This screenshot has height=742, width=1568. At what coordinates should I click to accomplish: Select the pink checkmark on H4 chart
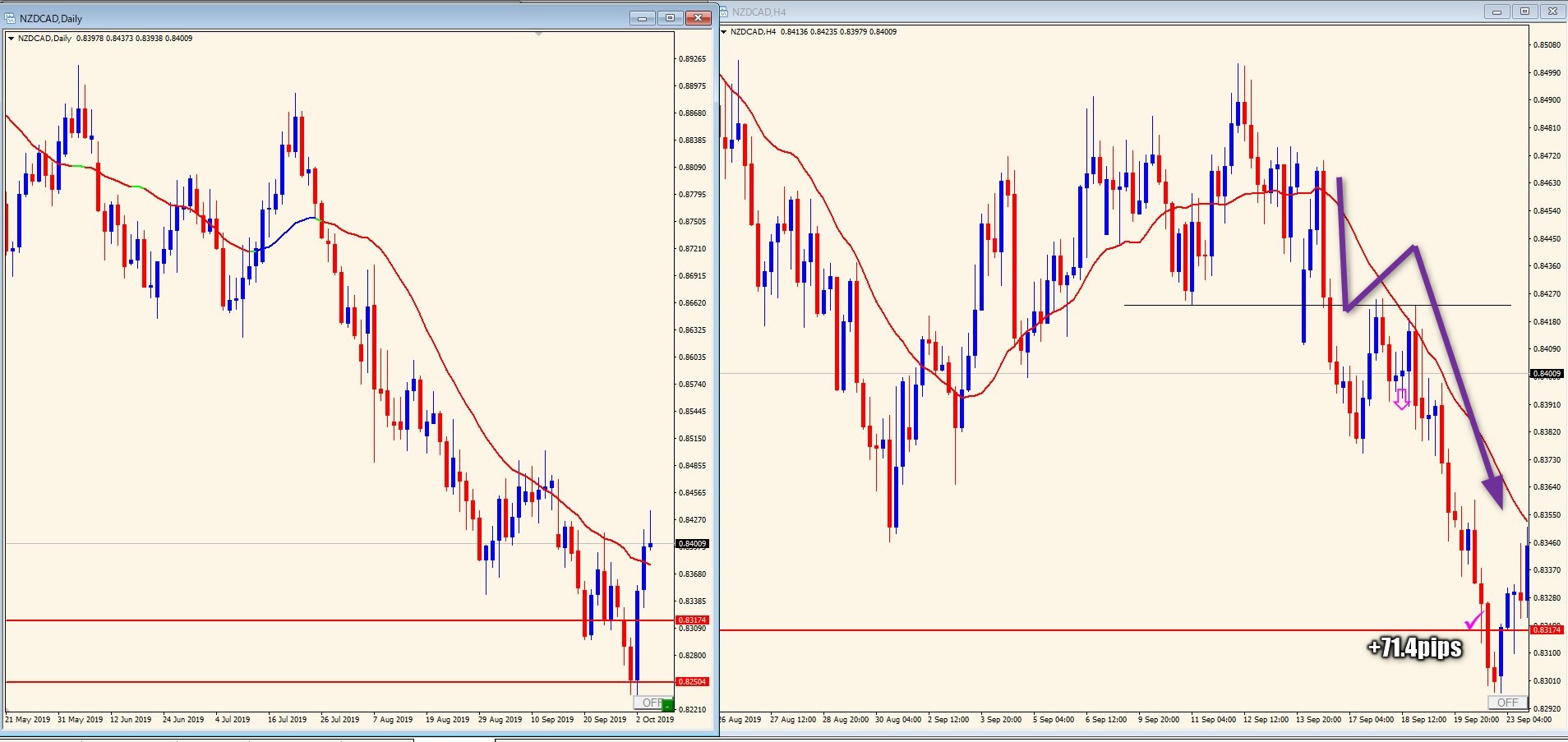pos(1473,621)
